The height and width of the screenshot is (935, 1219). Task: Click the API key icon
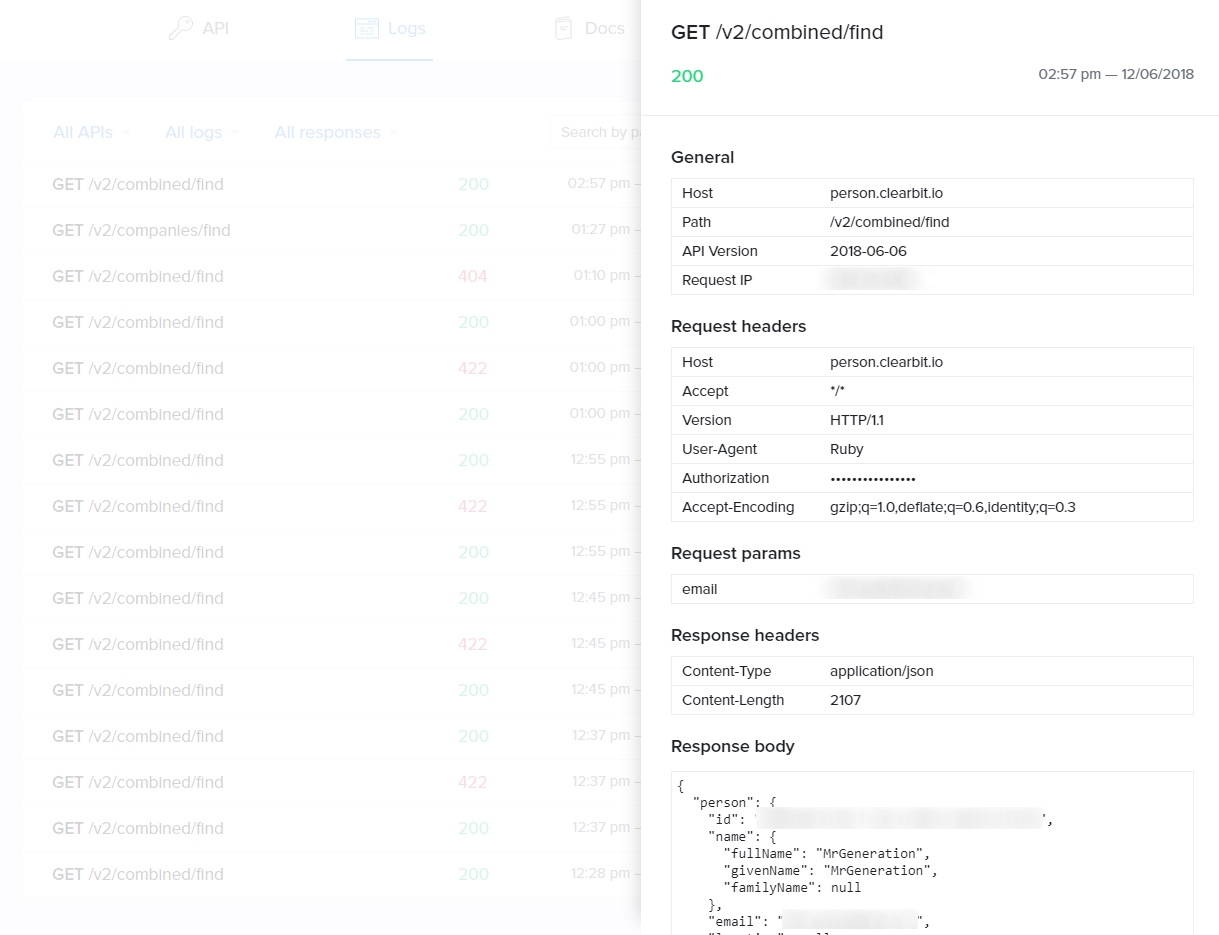click(181, 28)
